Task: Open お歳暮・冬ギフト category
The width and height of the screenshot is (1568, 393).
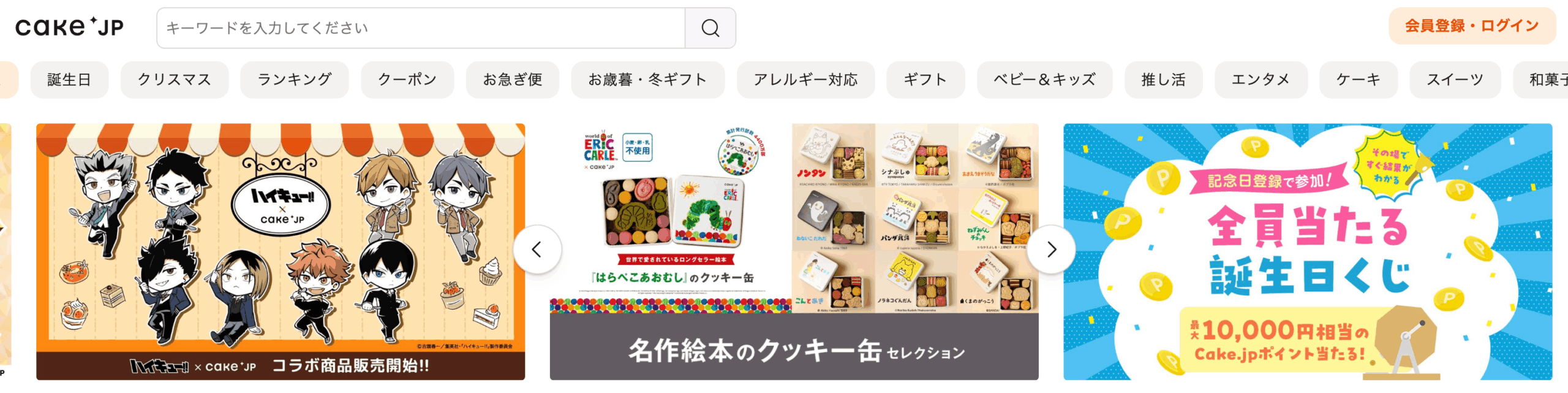Action: (x=648, y=80)
